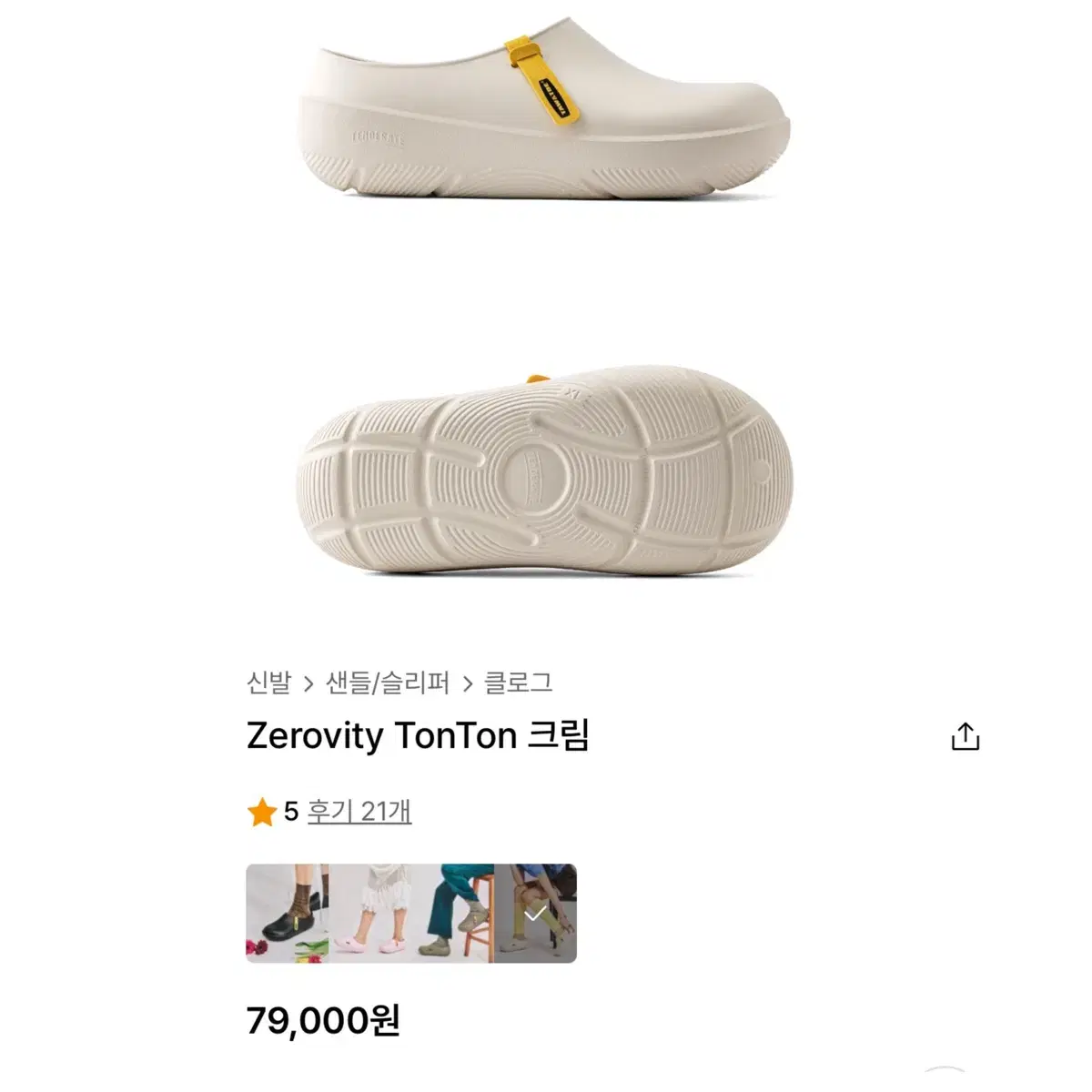Open the 후기 21개 reviews link
The width and height of the screenshot is (1092, 1092).
point(359,811)
